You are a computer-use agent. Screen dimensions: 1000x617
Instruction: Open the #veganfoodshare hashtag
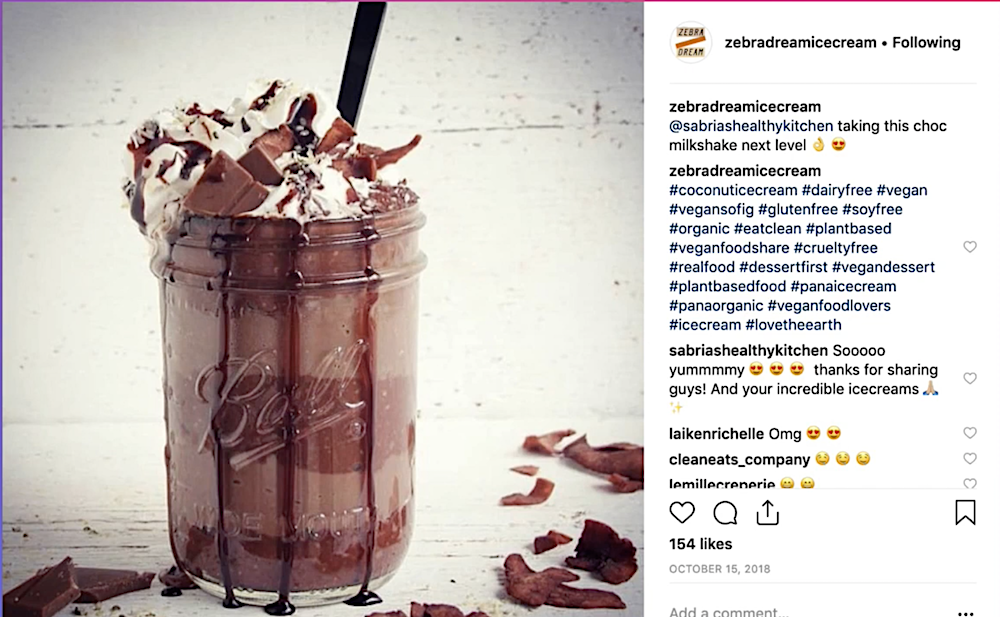coord(729,248)
